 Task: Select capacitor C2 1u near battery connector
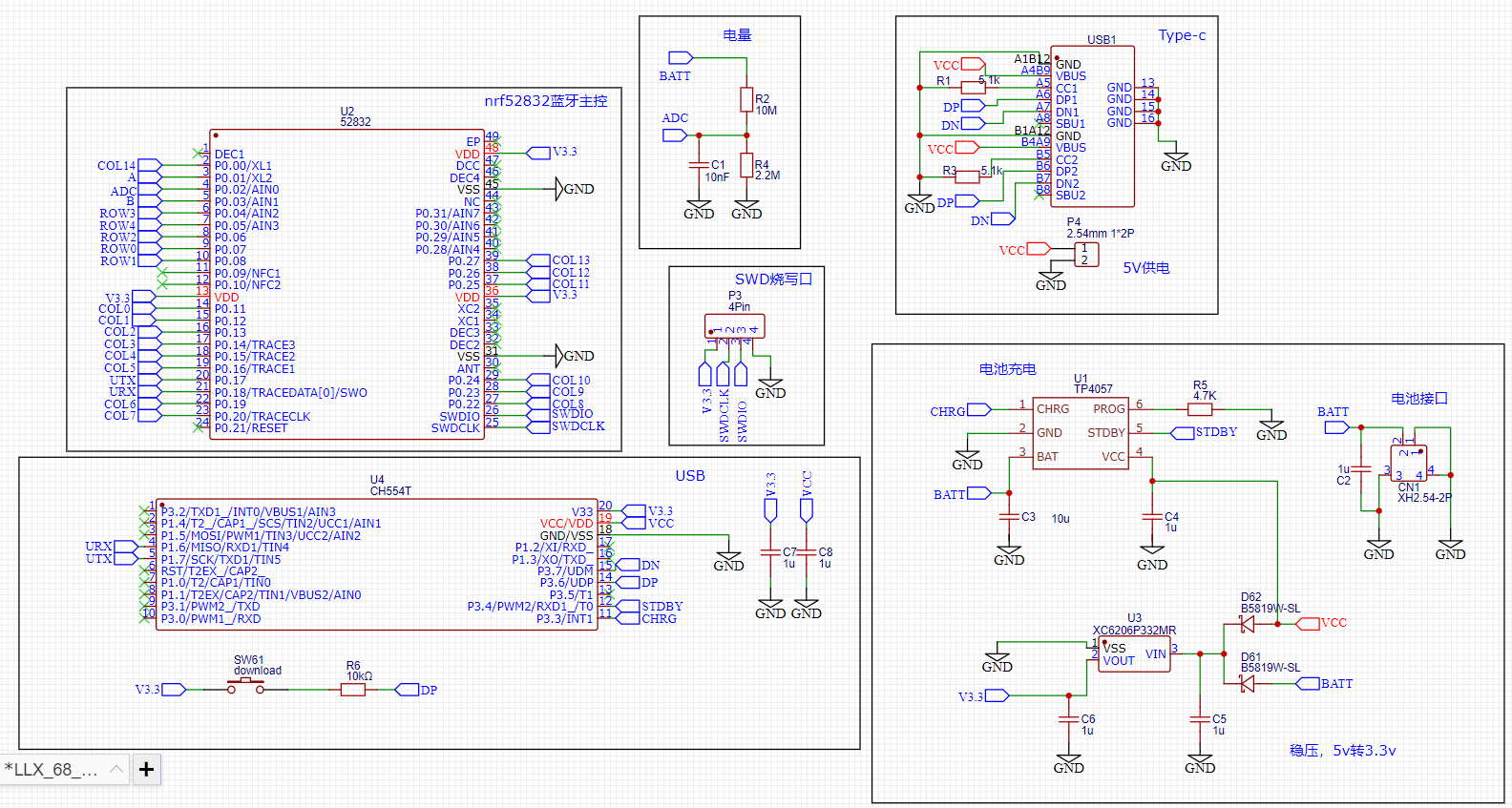click(x=1361, y=469)
